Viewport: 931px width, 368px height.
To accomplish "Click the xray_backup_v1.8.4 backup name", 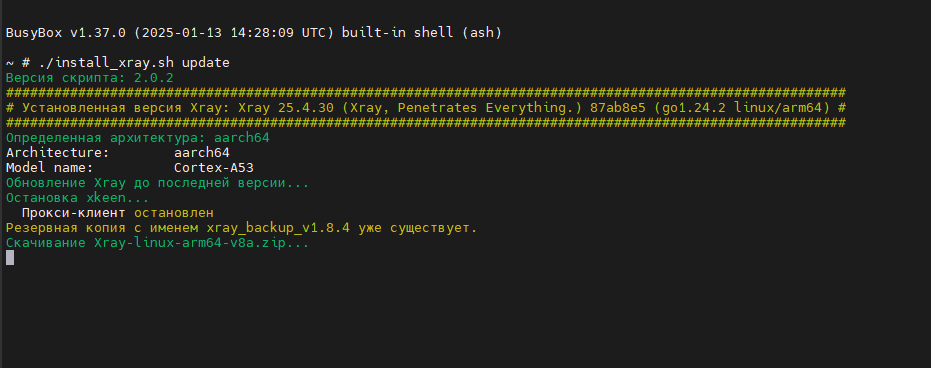I will tap(278, 228).
